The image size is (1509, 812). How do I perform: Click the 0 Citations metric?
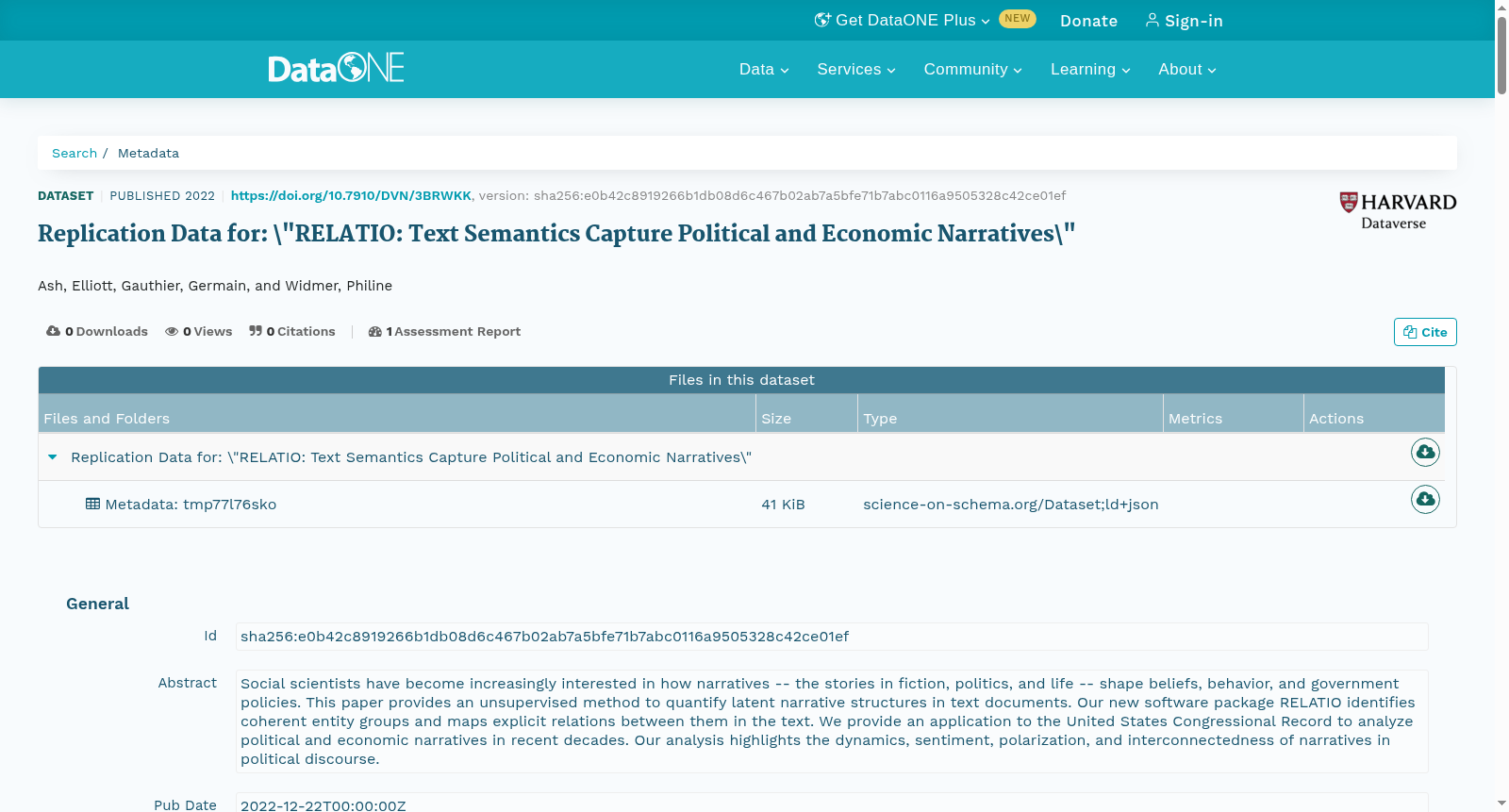click(292, 331)
